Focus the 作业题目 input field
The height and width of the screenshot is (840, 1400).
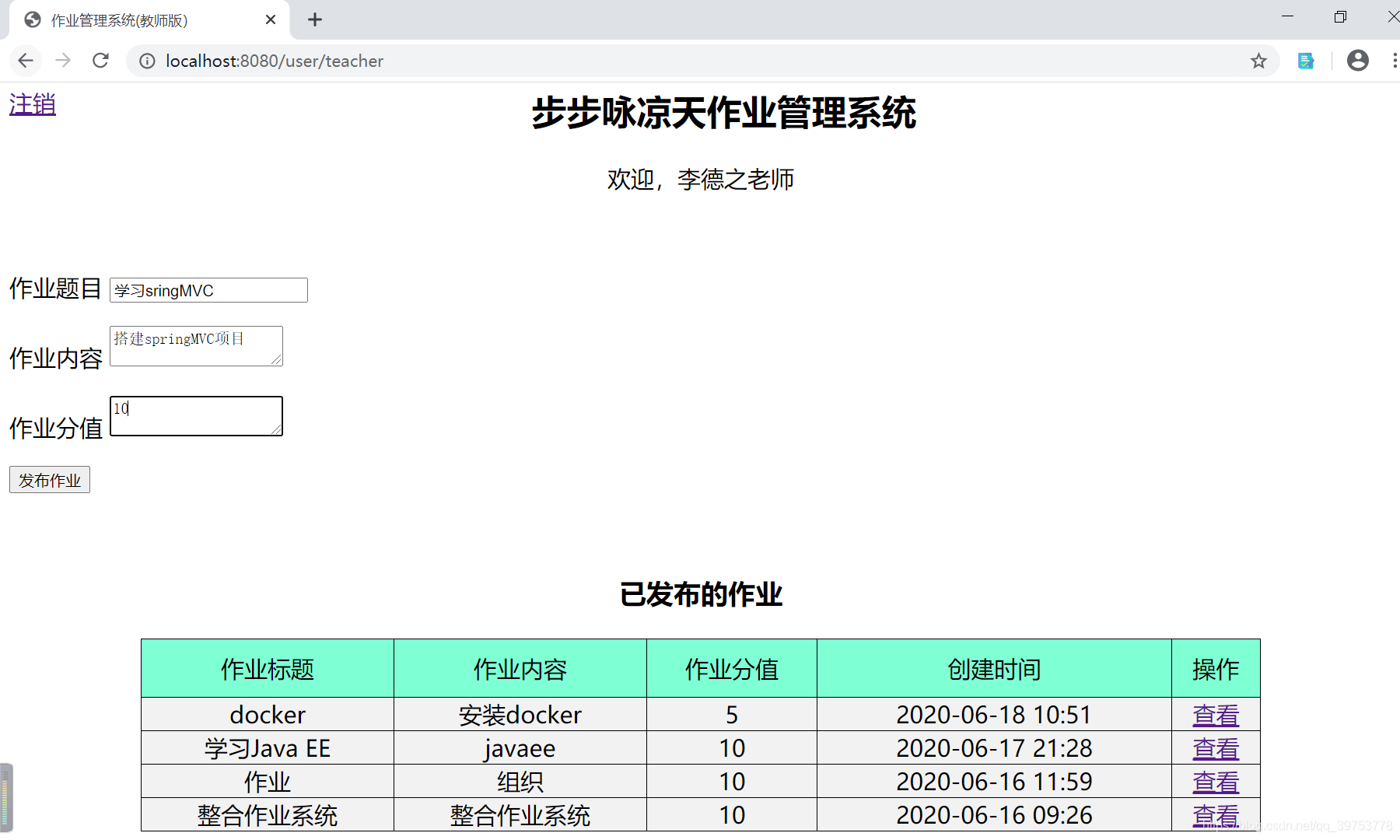208,290
